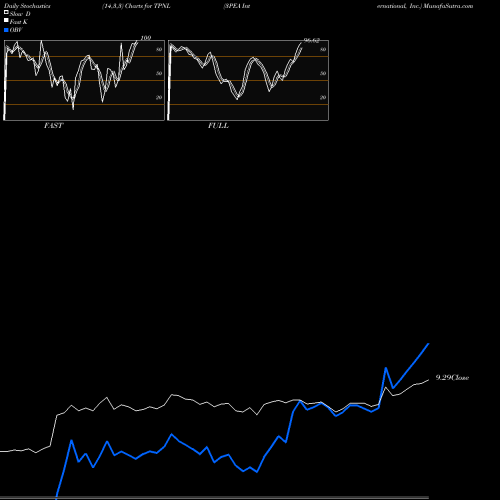500x500 pixels.
Task: Click the FAST chart label
Action: pos(53,126)
